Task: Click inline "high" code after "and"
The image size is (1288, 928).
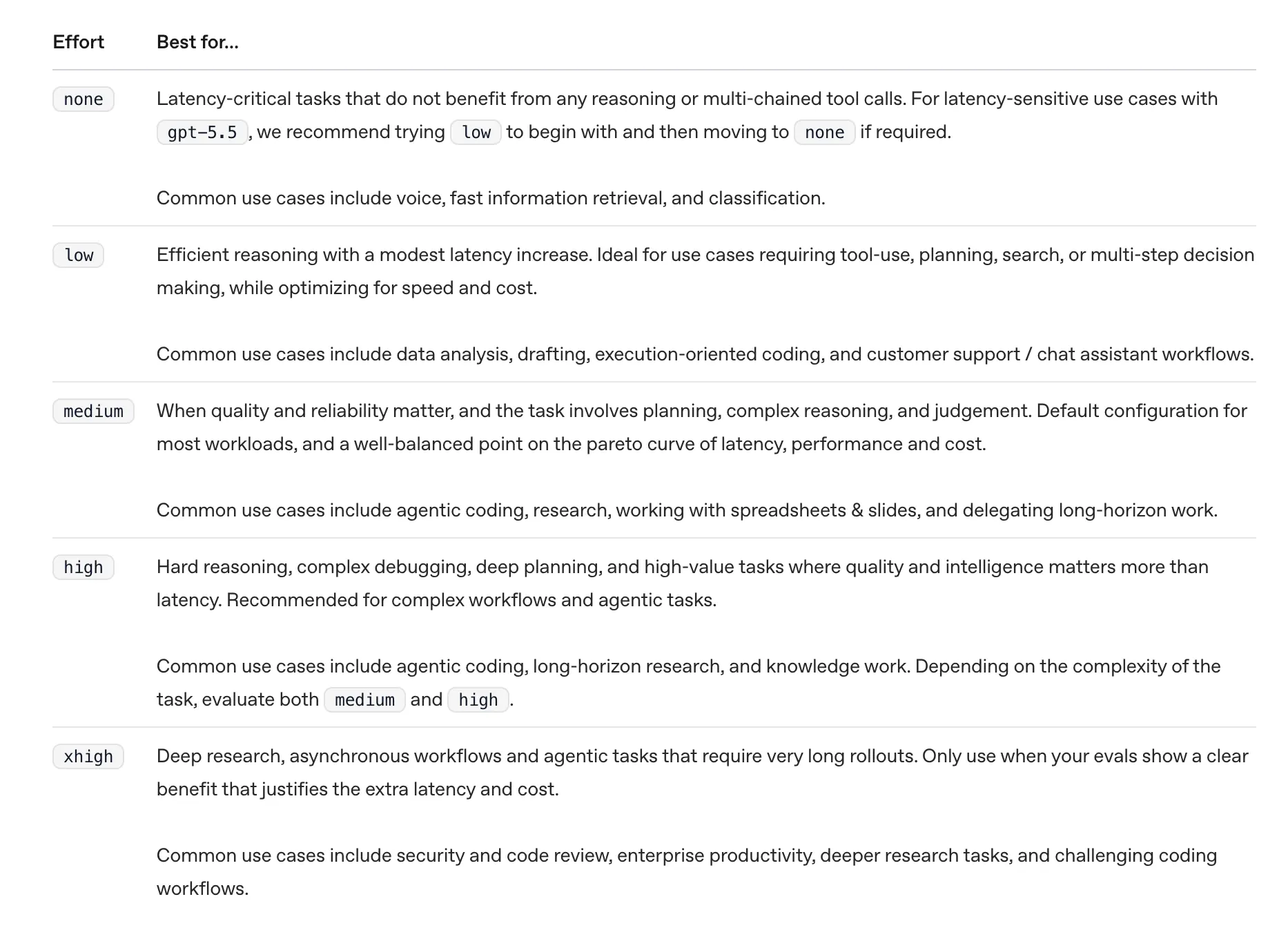Action: click(478, 700)
